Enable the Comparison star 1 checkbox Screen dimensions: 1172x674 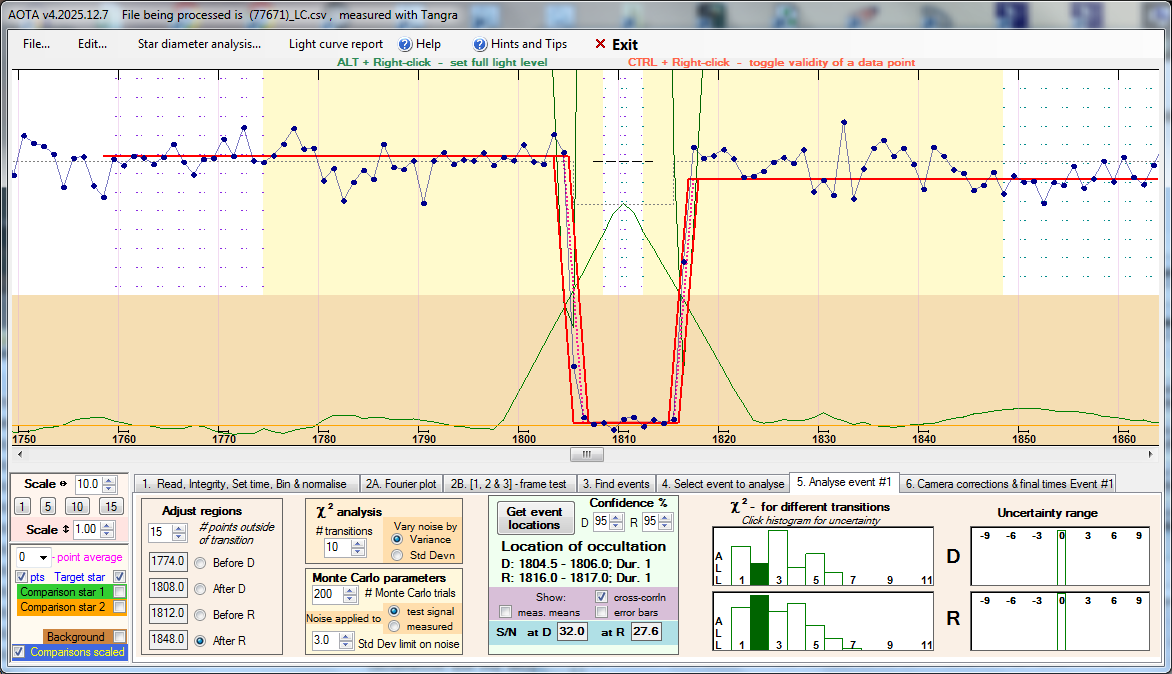[x=120, y=592]
